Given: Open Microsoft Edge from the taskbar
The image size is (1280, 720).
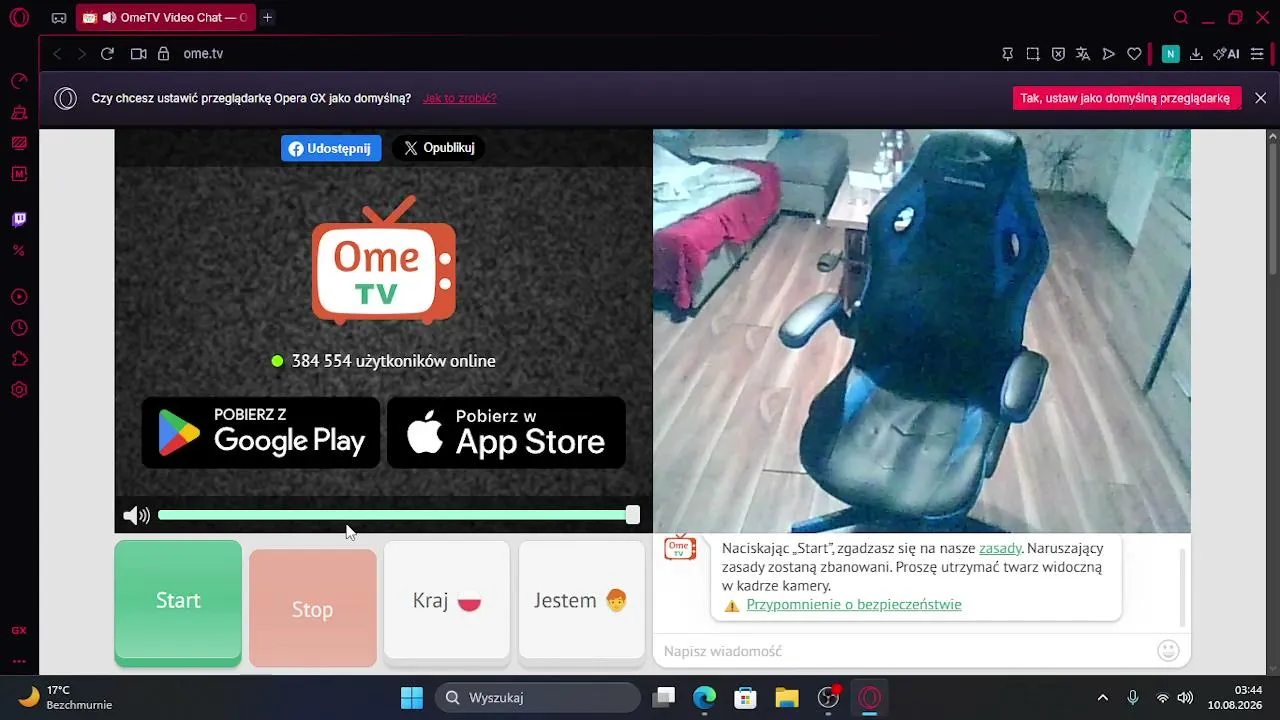Looking at the screenshot, I should 705,698.
